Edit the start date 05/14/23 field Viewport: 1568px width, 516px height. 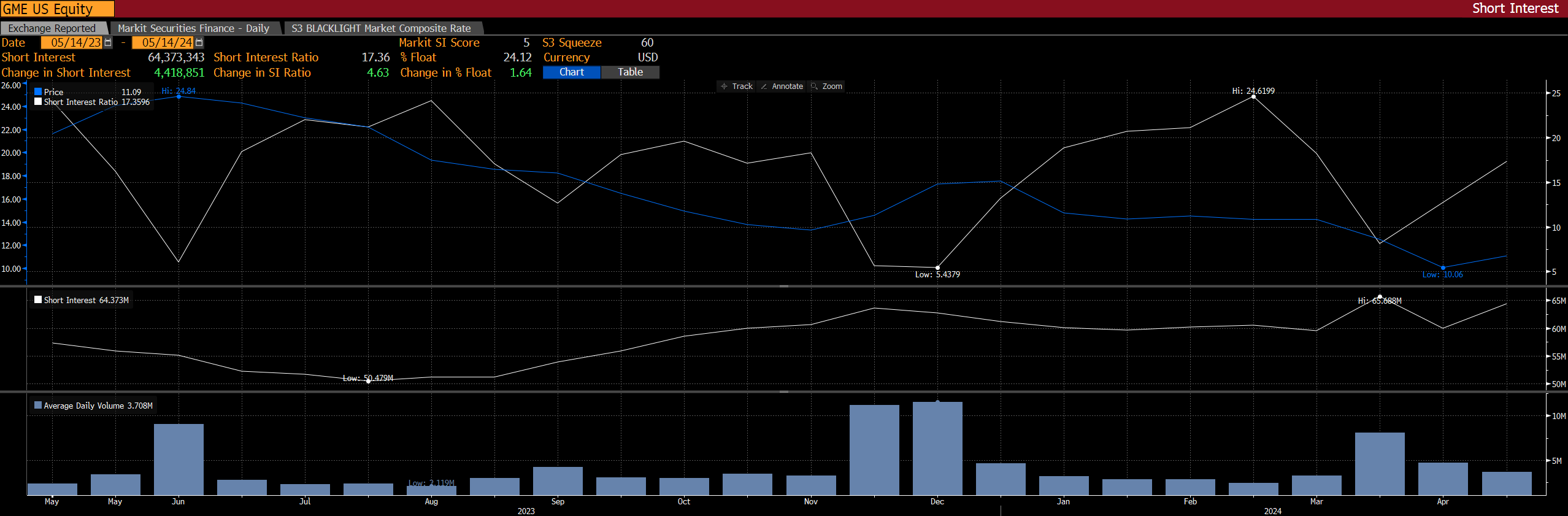72,42
